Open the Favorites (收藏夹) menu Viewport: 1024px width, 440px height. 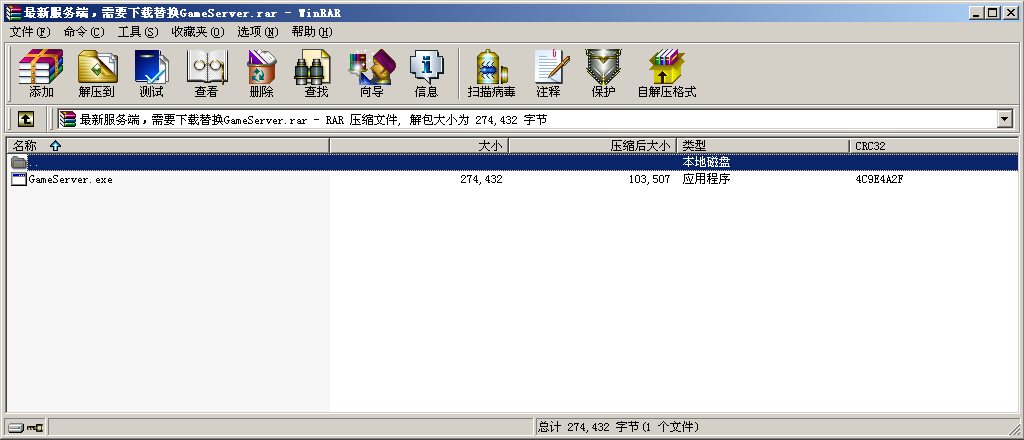tap(197, 32)
